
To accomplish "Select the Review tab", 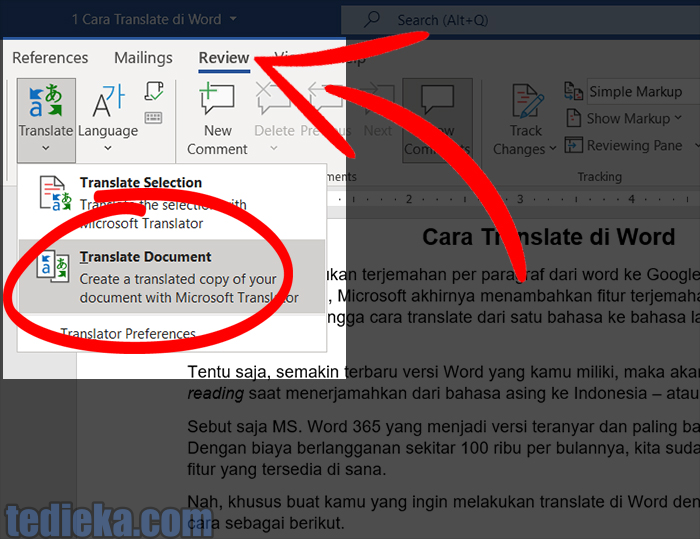I will (x=224, y=58).
